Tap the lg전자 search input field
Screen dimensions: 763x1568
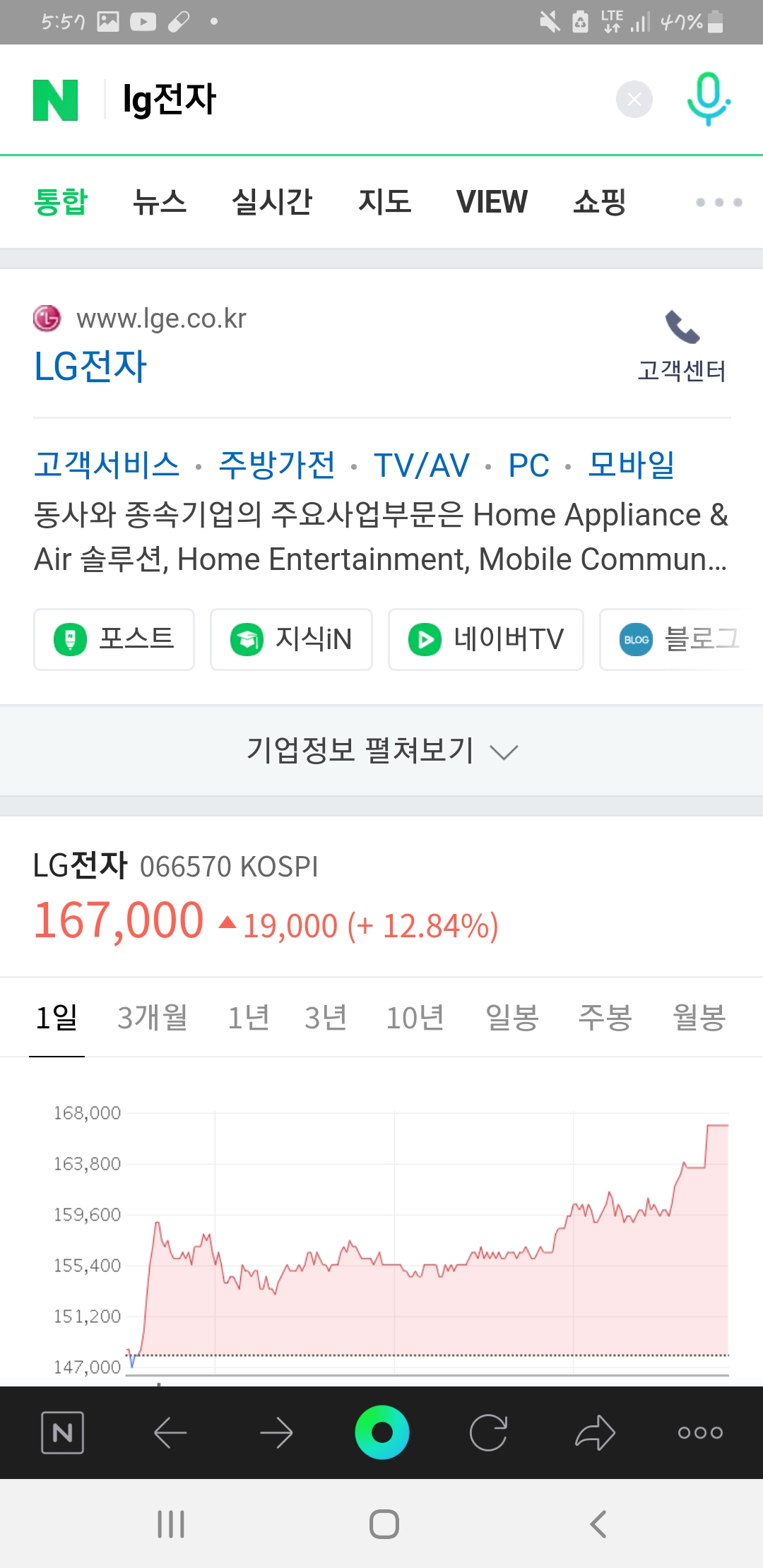[353, 100]
